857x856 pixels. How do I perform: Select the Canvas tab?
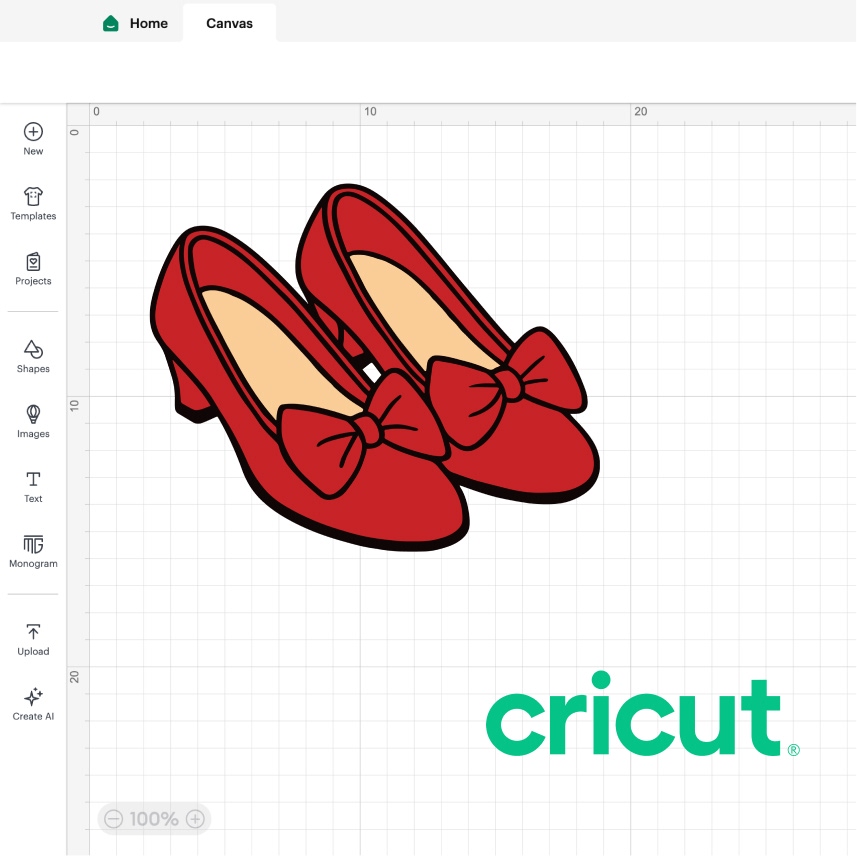pos(229,23)
